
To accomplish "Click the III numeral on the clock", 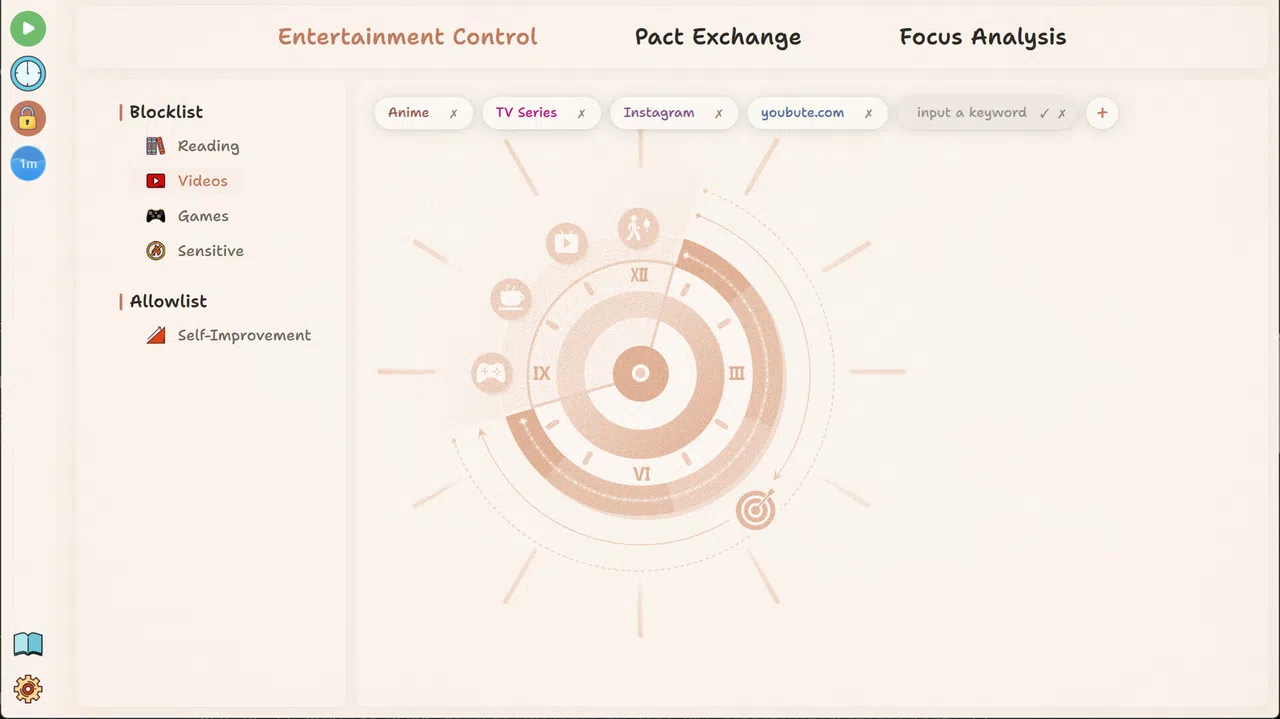I will point(737,374).
